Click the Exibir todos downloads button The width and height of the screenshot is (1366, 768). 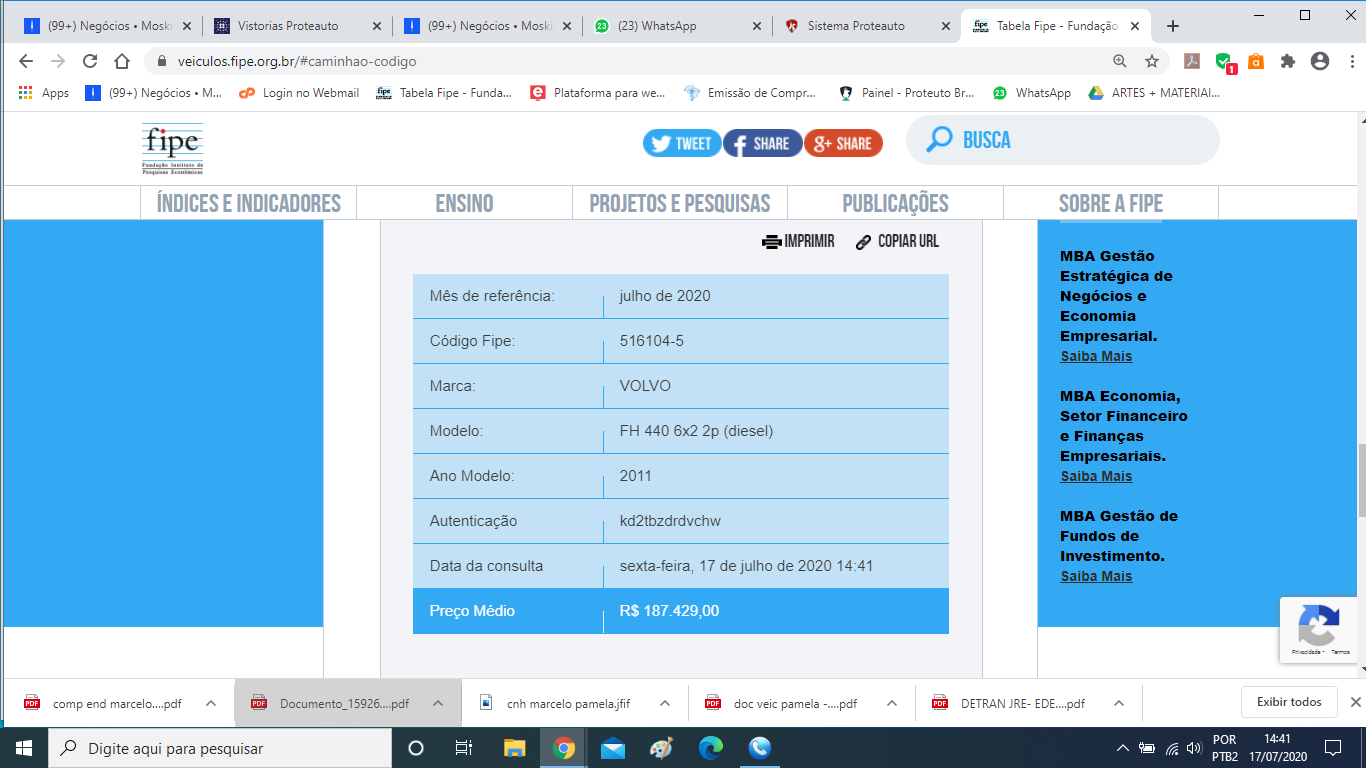coord(1289,702)
